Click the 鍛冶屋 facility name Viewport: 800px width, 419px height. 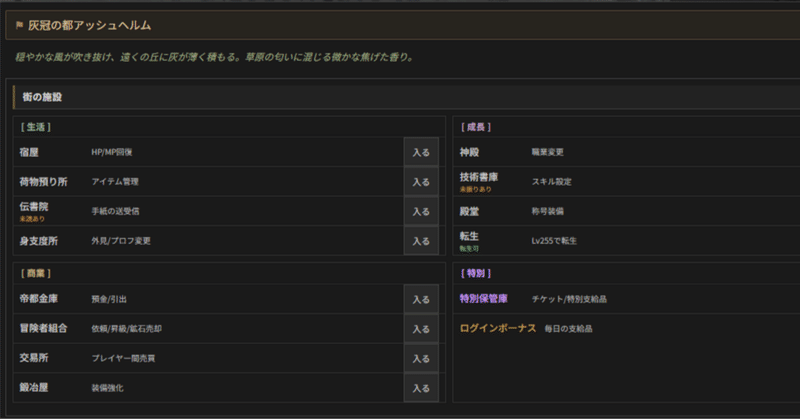click(x=34, y=387)
